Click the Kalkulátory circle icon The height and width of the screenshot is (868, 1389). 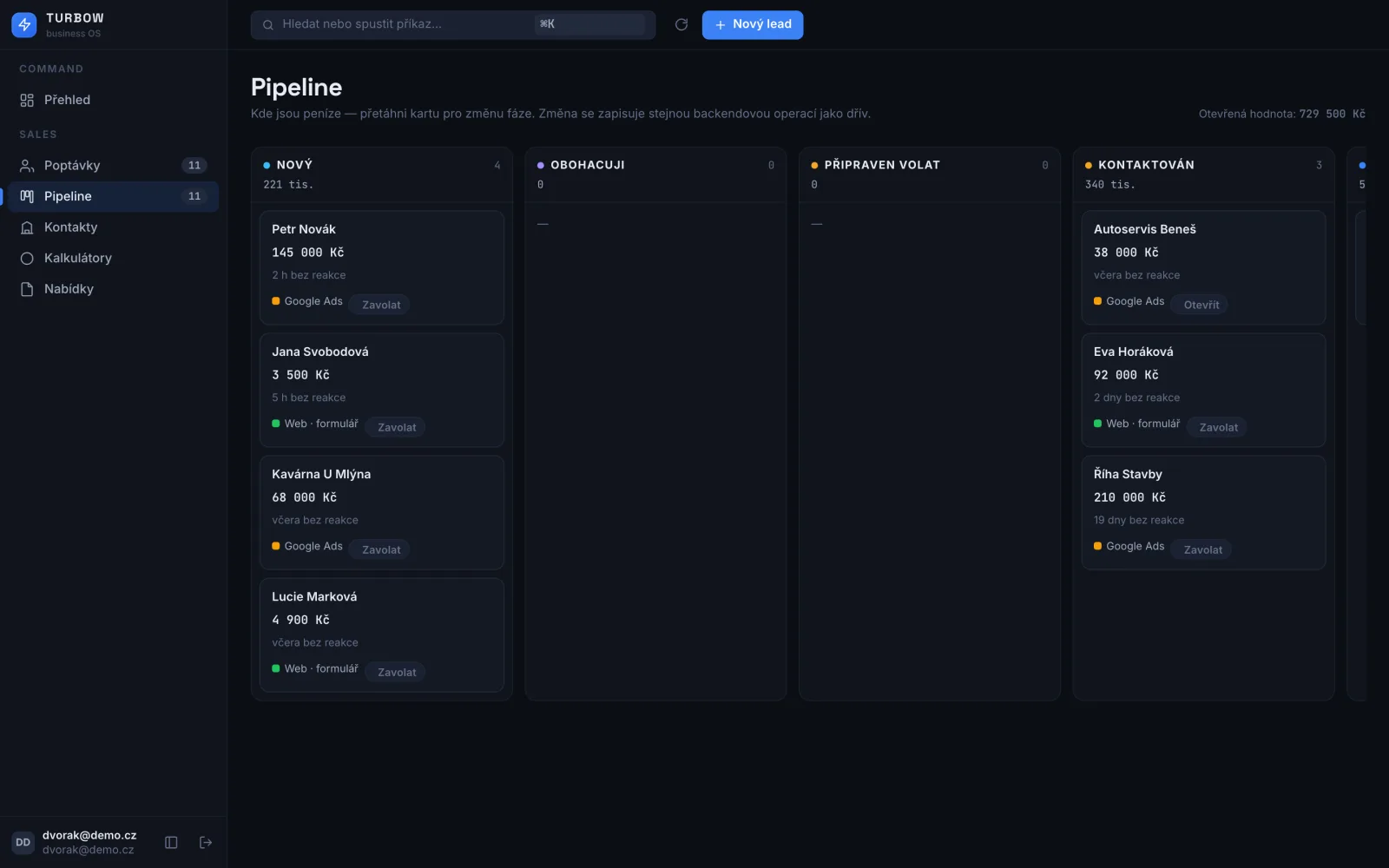(x=27, y=258)
